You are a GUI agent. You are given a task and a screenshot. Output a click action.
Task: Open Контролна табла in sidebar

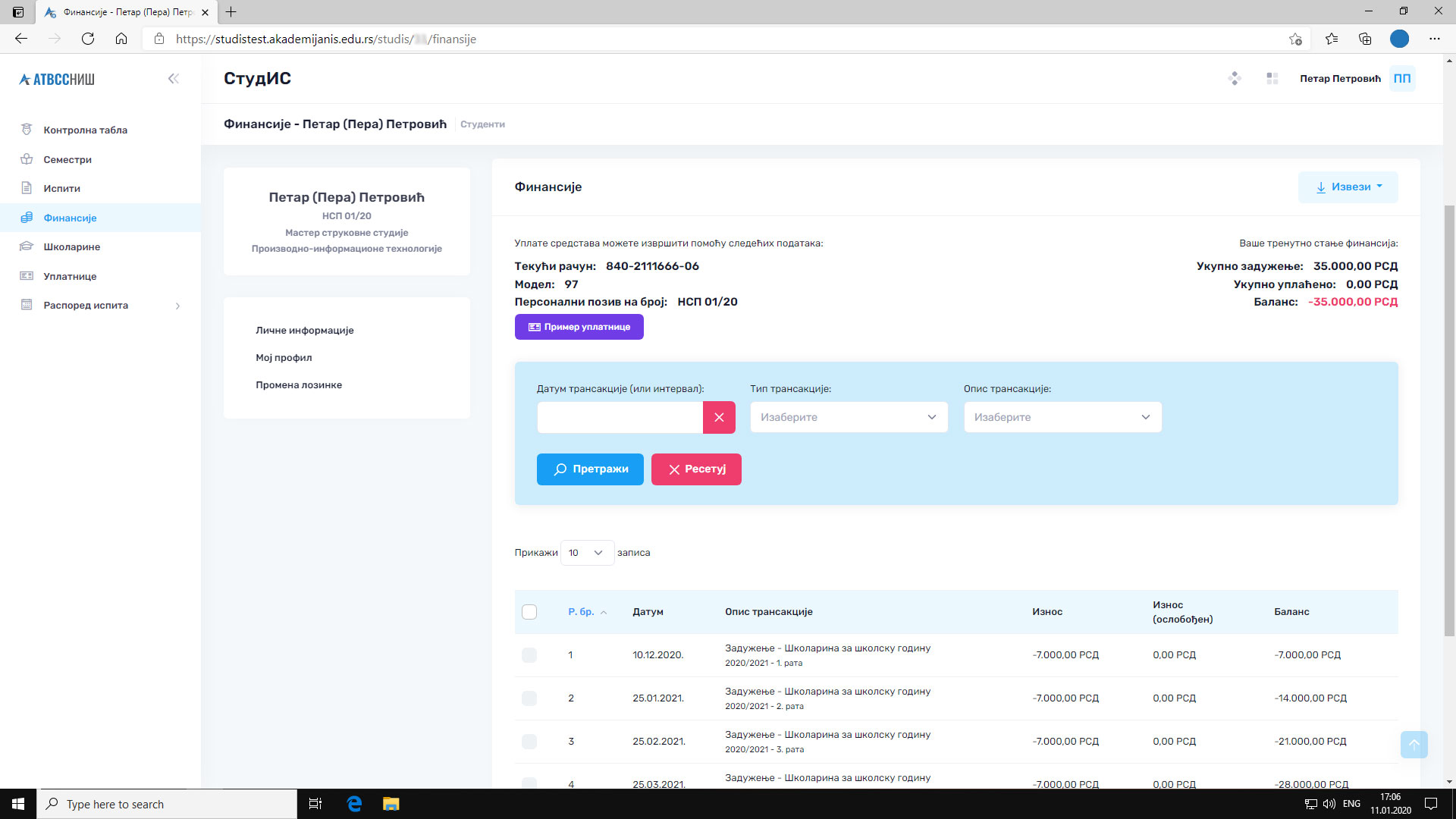tap(100, 130)
